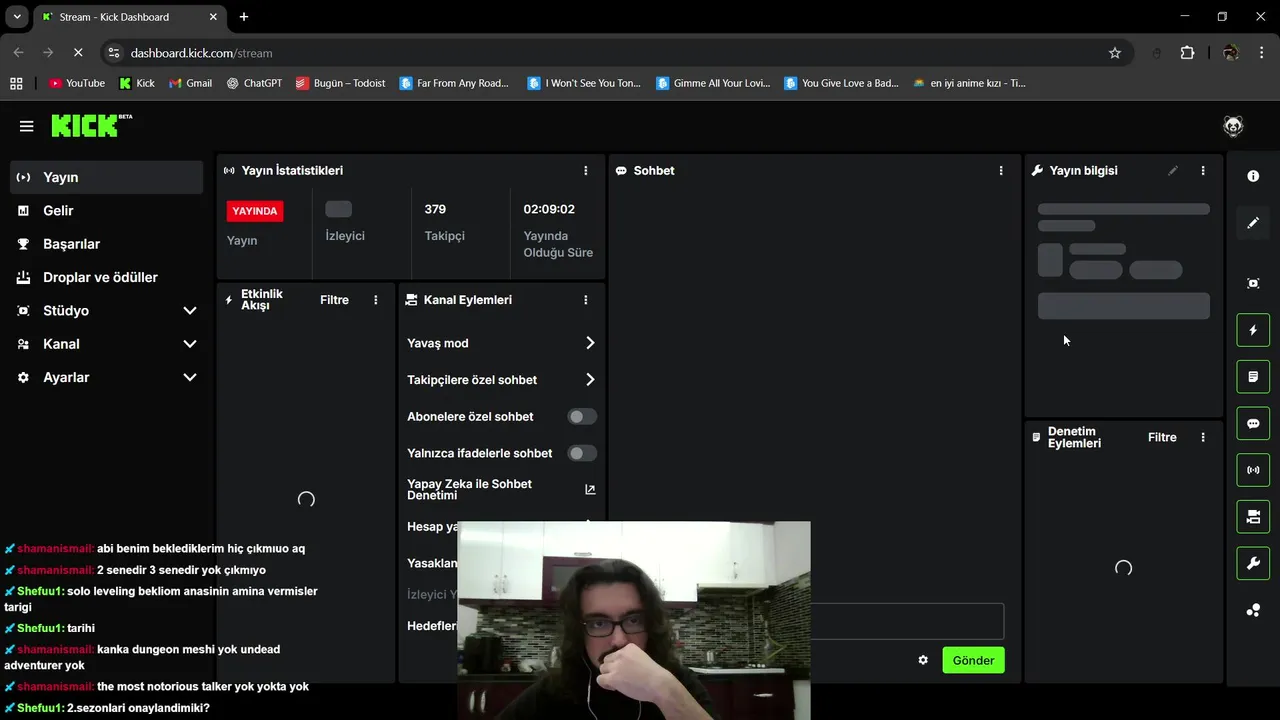
Task: Click the site information icon in address bar
Action: 114,53
